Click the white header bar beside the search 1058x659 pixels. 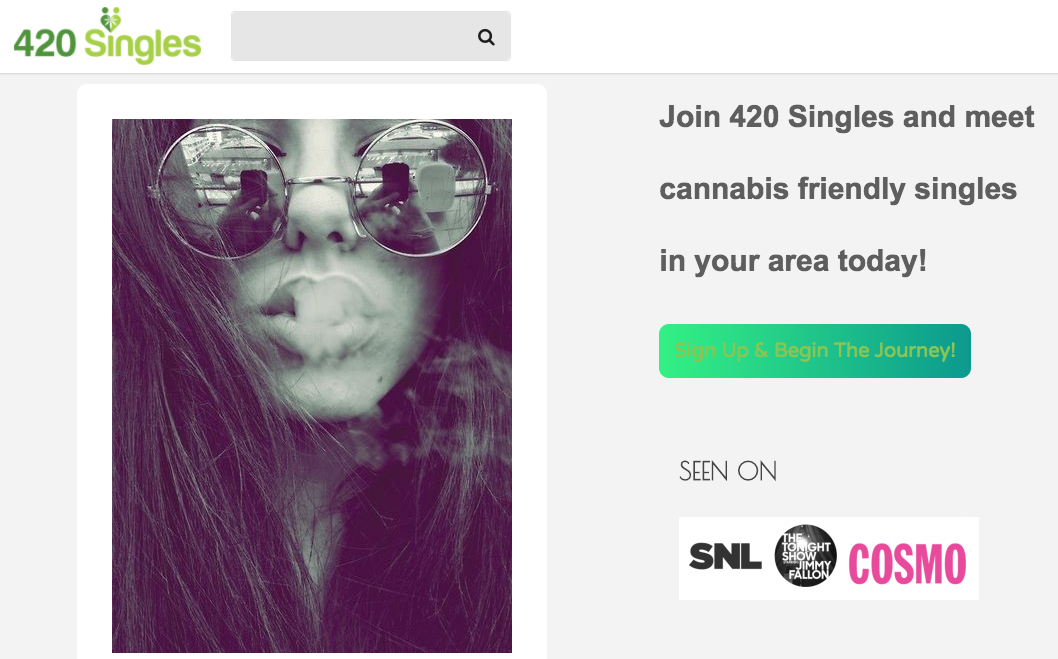click(783, 36)
